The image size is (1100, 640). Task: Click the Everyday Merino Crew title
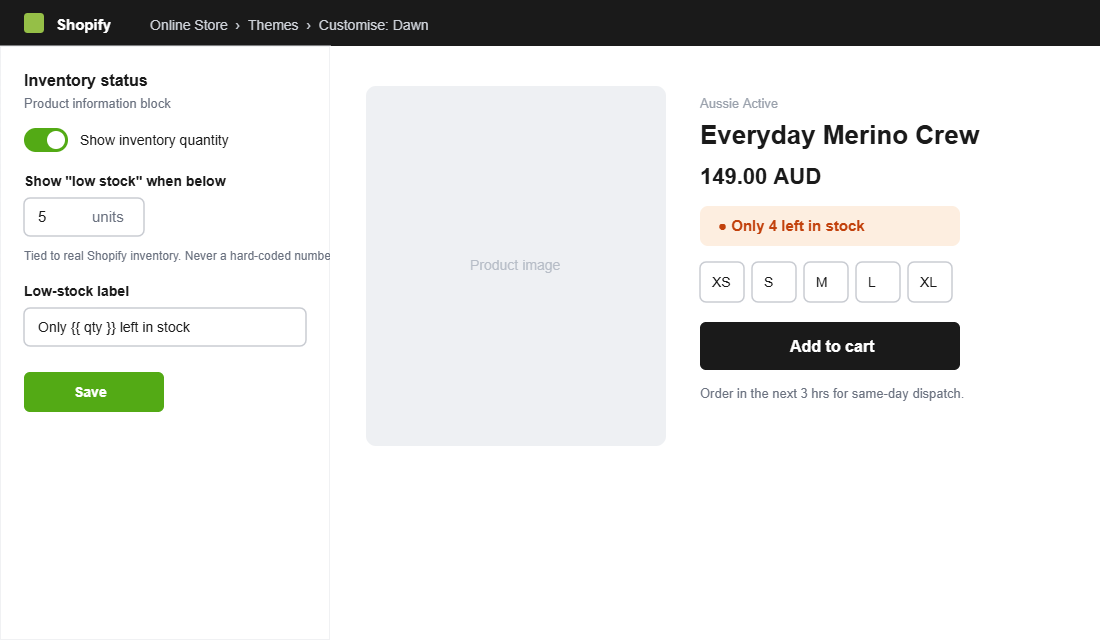[x=840, y=135]
